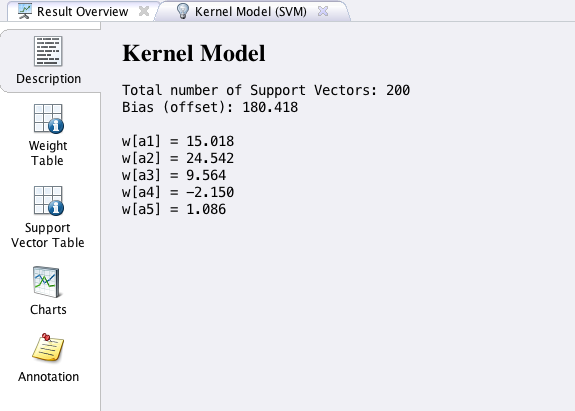The height and width of the screenshot is (411, 575).
Task: Switch to the Result Overview tab
Action: click(84, 11)
